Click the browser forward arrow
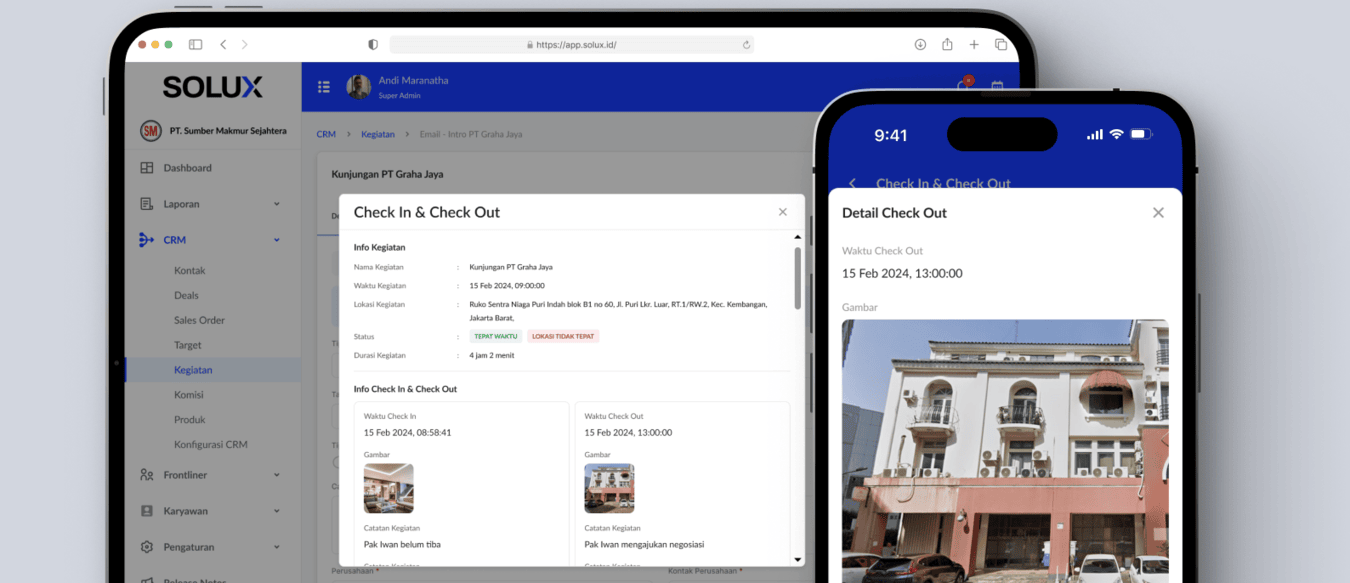The width and height of the screenshot is (1350, 583). click(244, 45)
